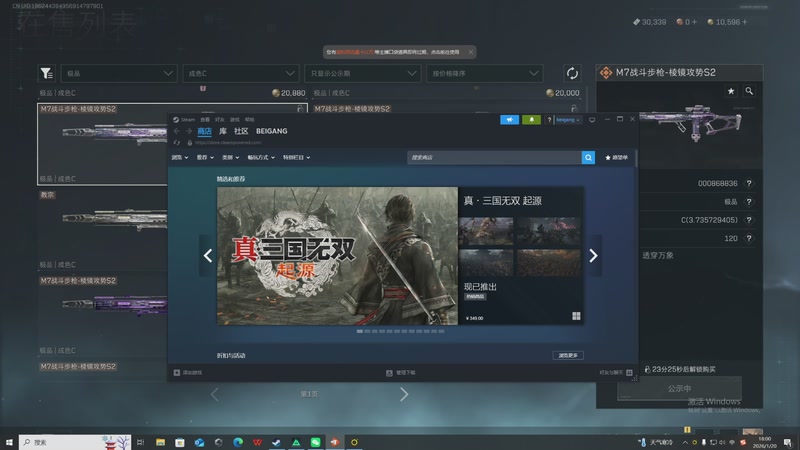Refresh the game listing with the circular arrows
Viewport: 800px width, 450px height.
(x=572, y=73)
